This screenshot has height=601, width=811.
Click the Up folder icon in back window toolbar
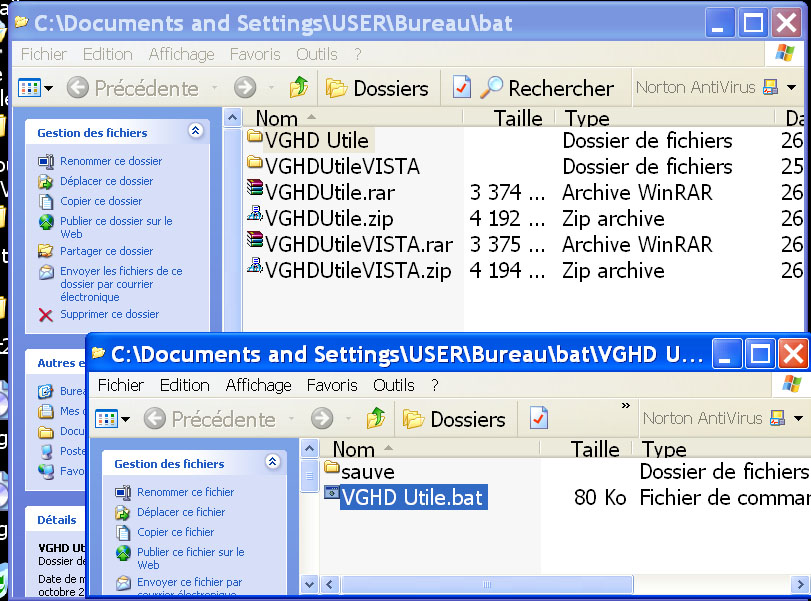point(298,88)
